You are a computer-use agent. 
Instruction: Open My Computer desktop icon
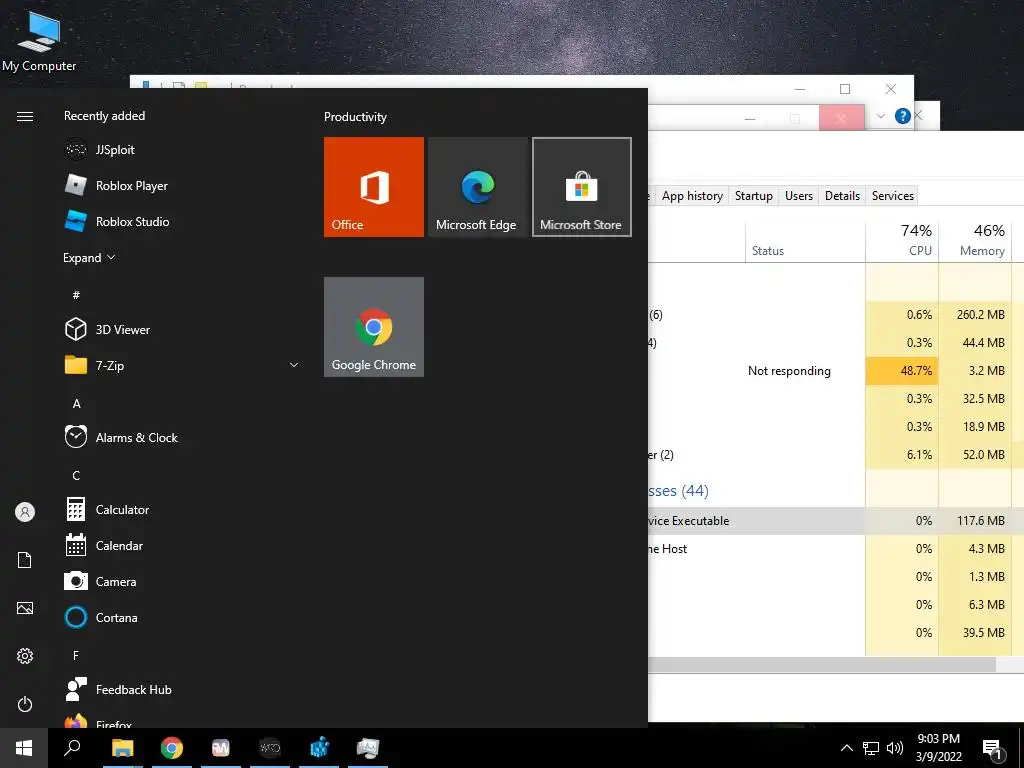click(39, 40)
